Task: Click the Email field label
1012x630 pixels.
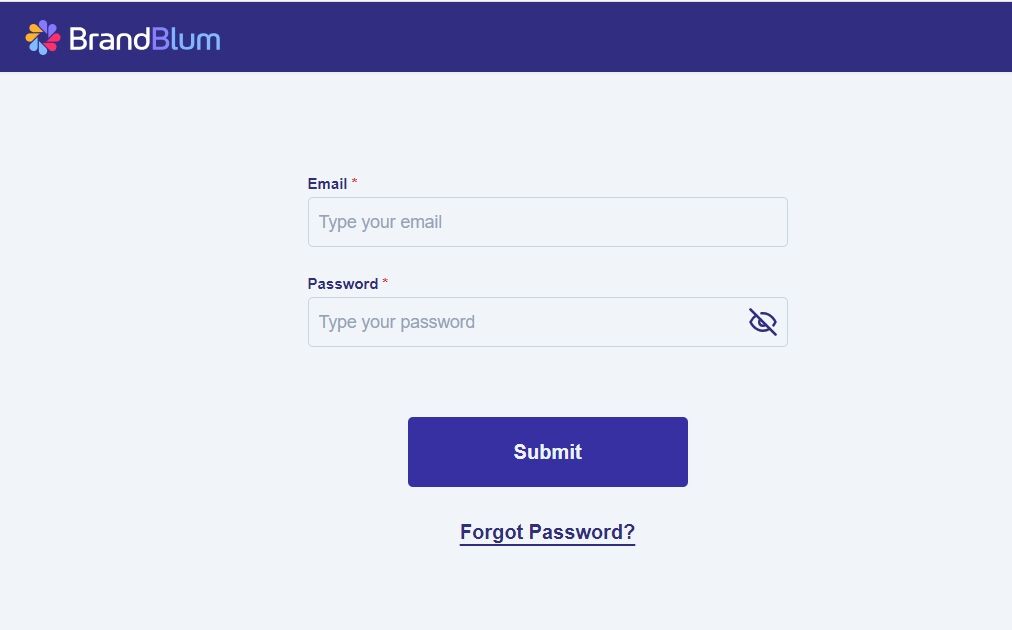Action: coord(327,184)
